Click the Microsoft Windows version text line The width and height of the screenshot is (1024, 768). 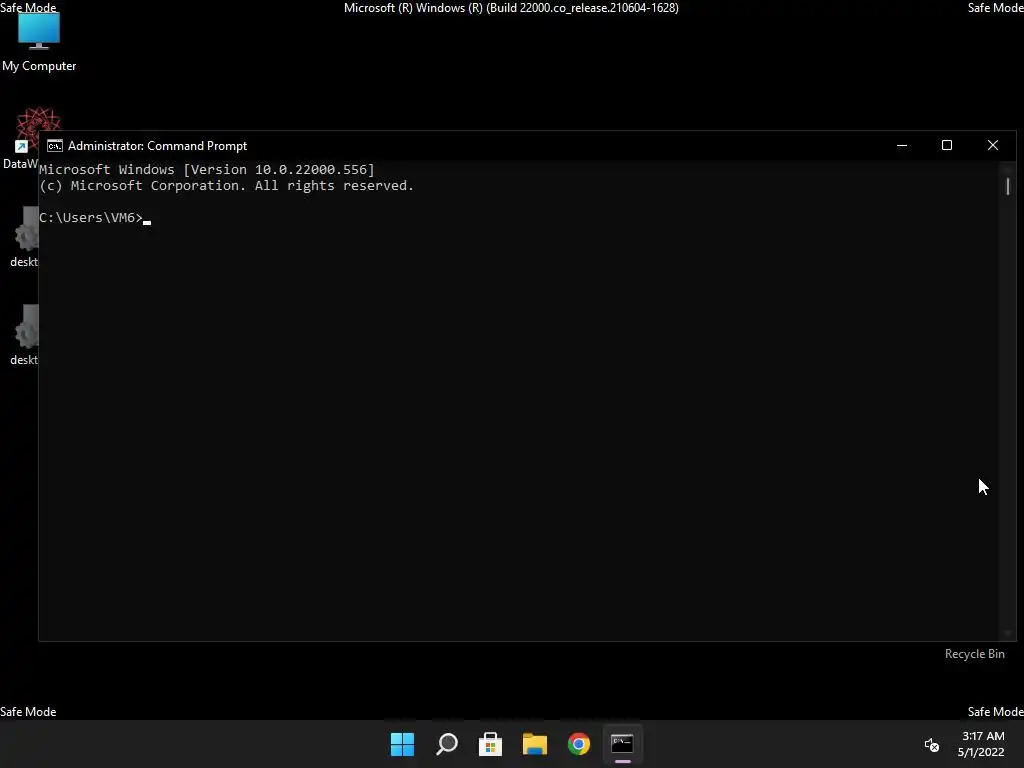click(207, 170)
